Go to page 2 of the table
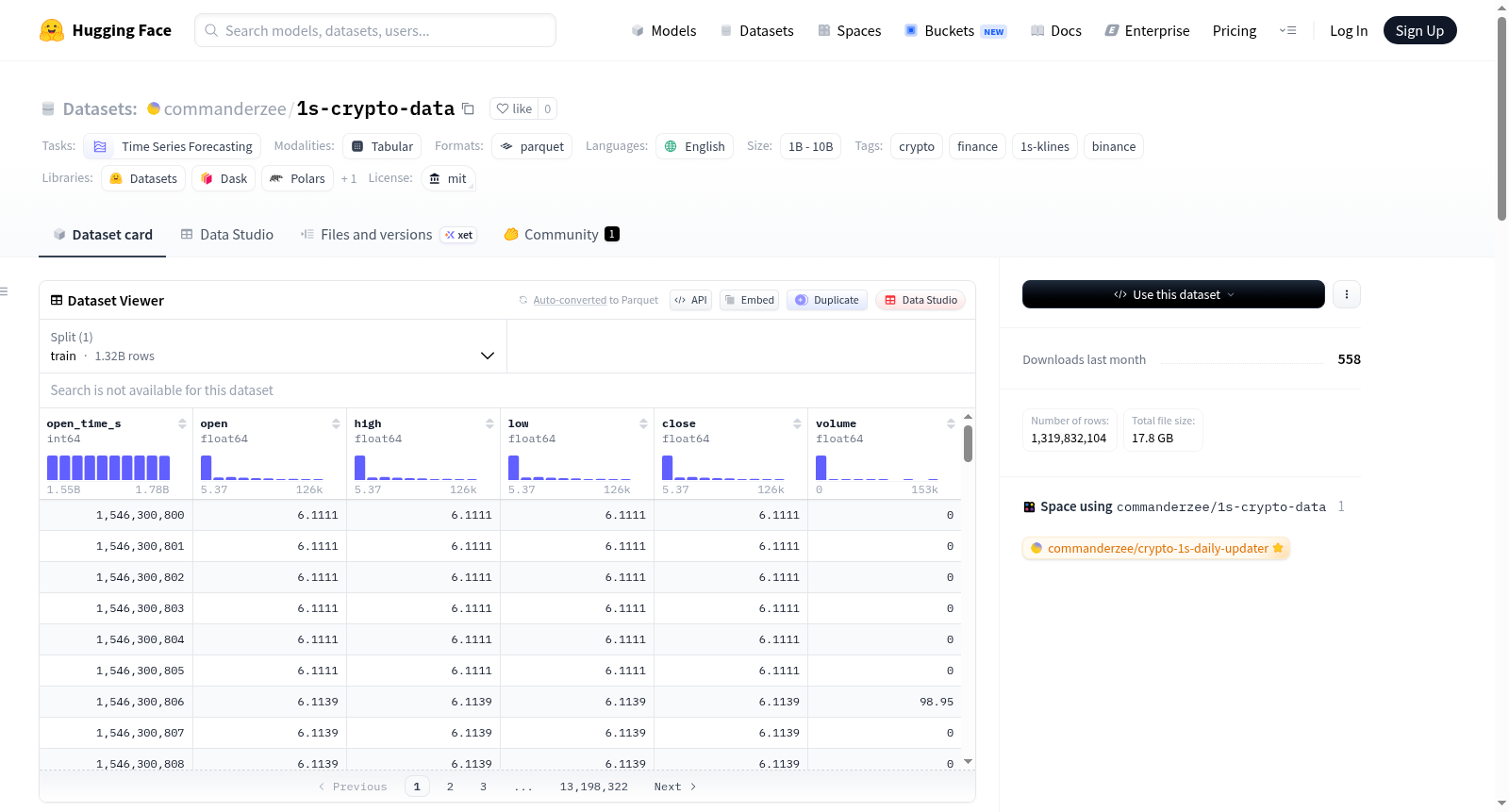 pyautogui.click(x=450, y=787)
